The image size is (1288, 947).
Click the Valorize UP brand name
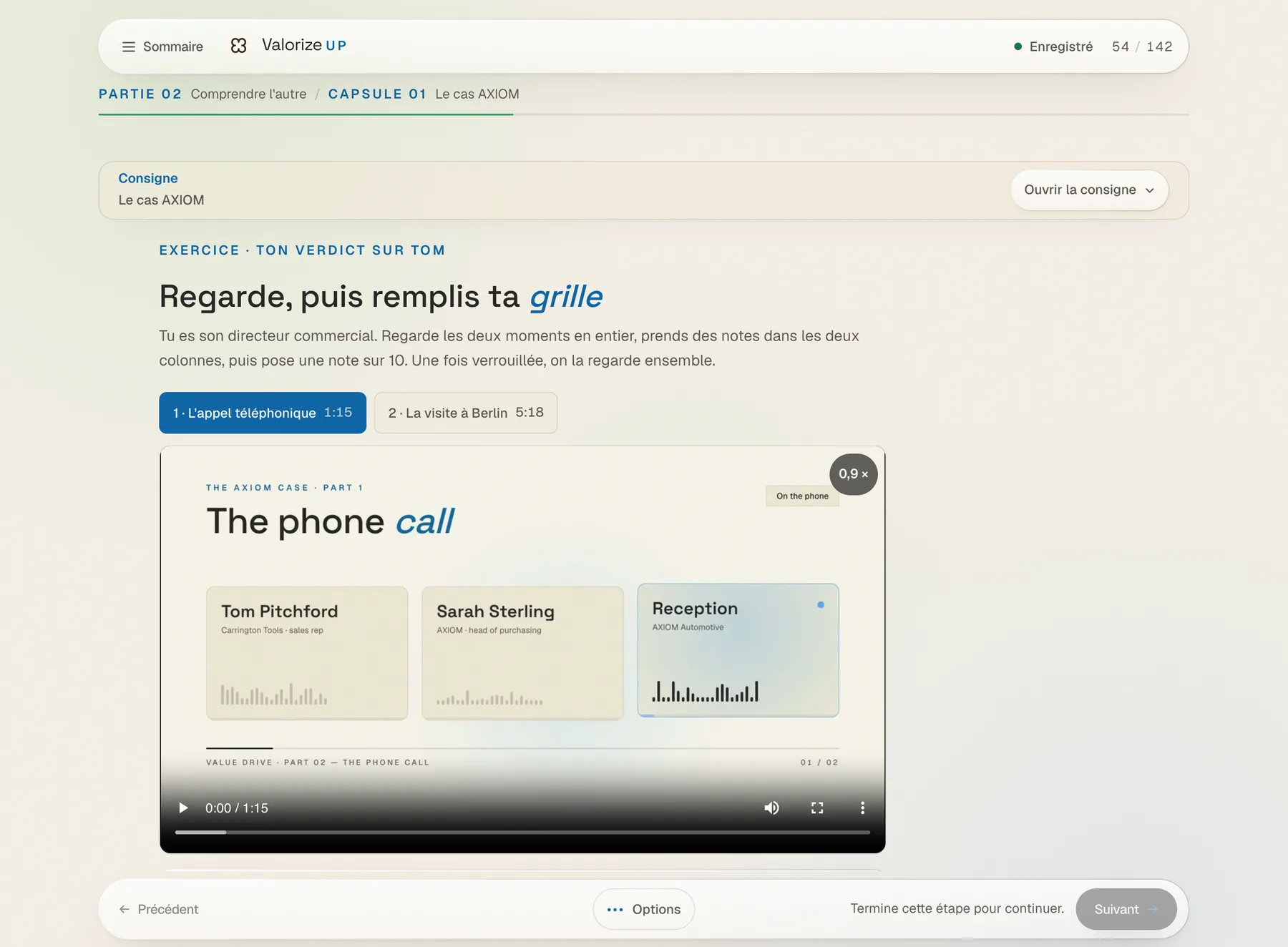[304, 45]
